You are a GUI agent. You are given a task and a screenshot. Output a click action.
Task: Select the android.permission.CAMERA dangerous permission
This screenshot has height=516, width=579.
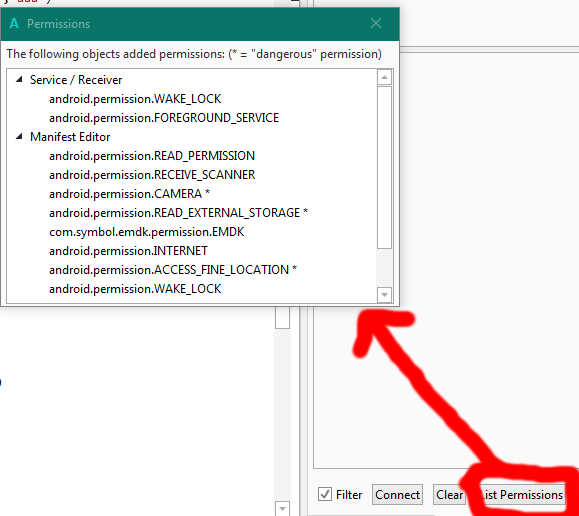[129, 194]
